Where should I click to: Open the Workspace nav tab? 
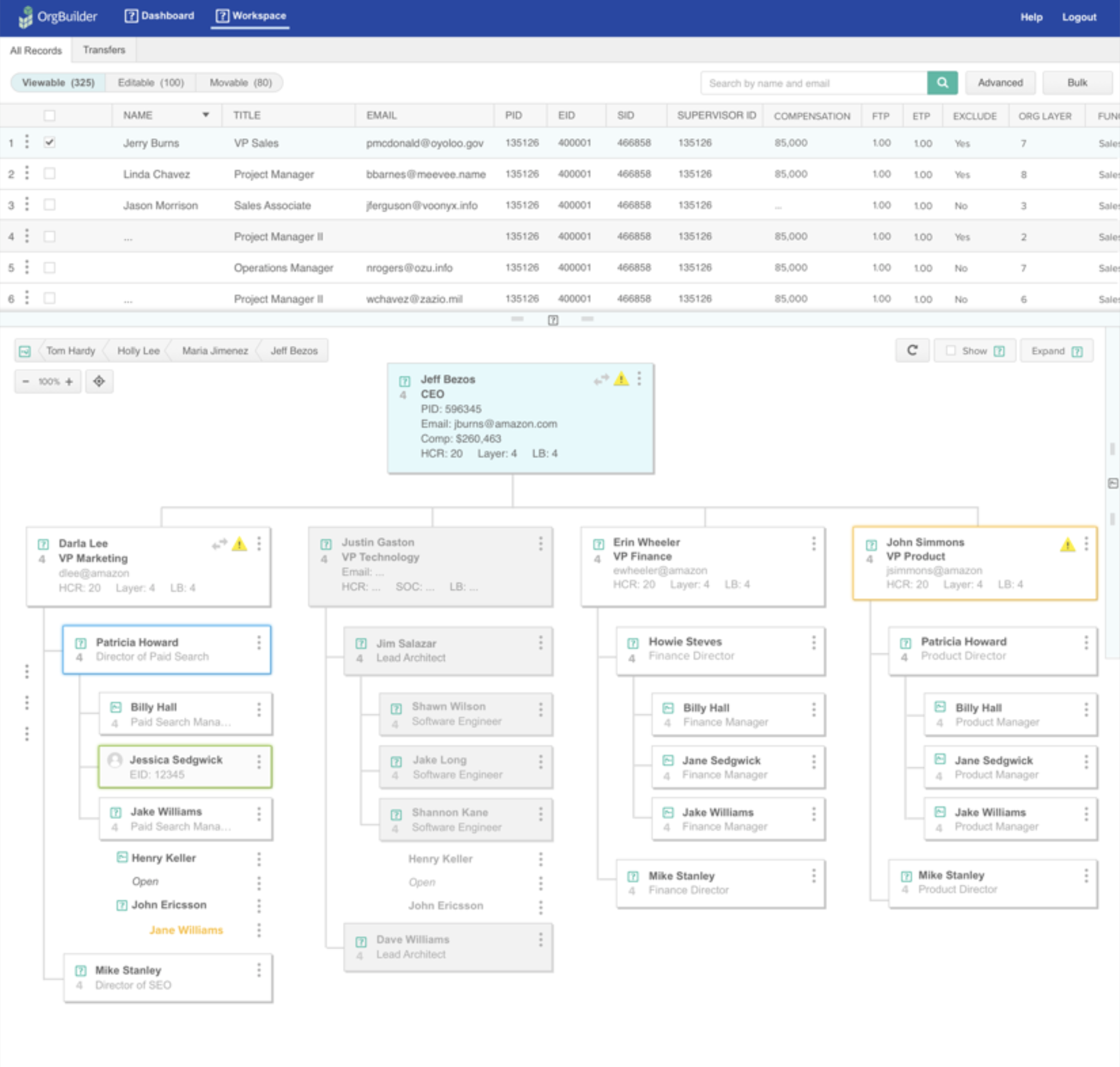250,16
